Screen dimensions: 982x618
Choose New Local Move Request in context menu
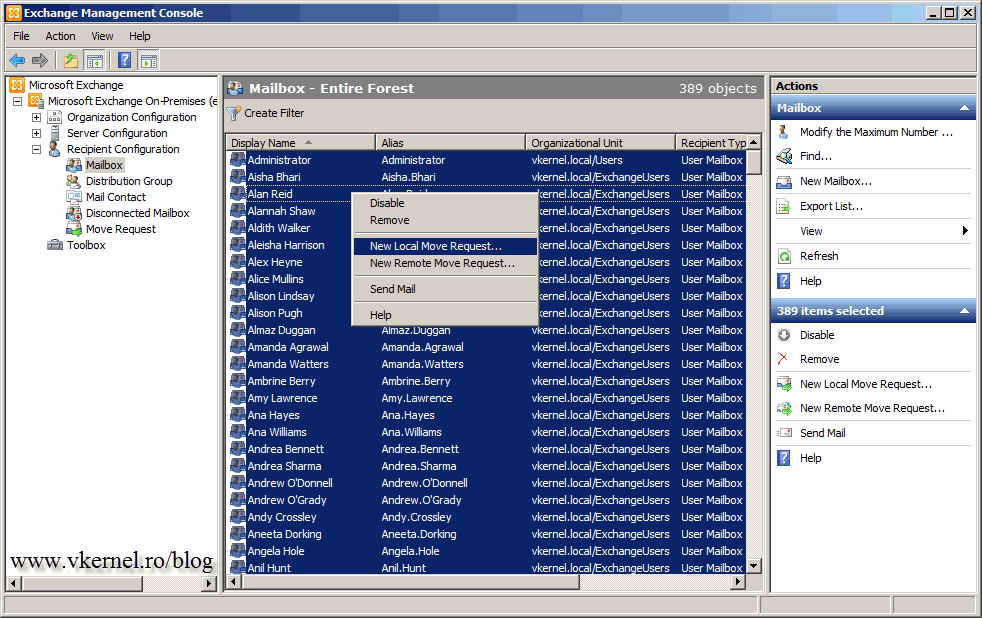[445, 246]
